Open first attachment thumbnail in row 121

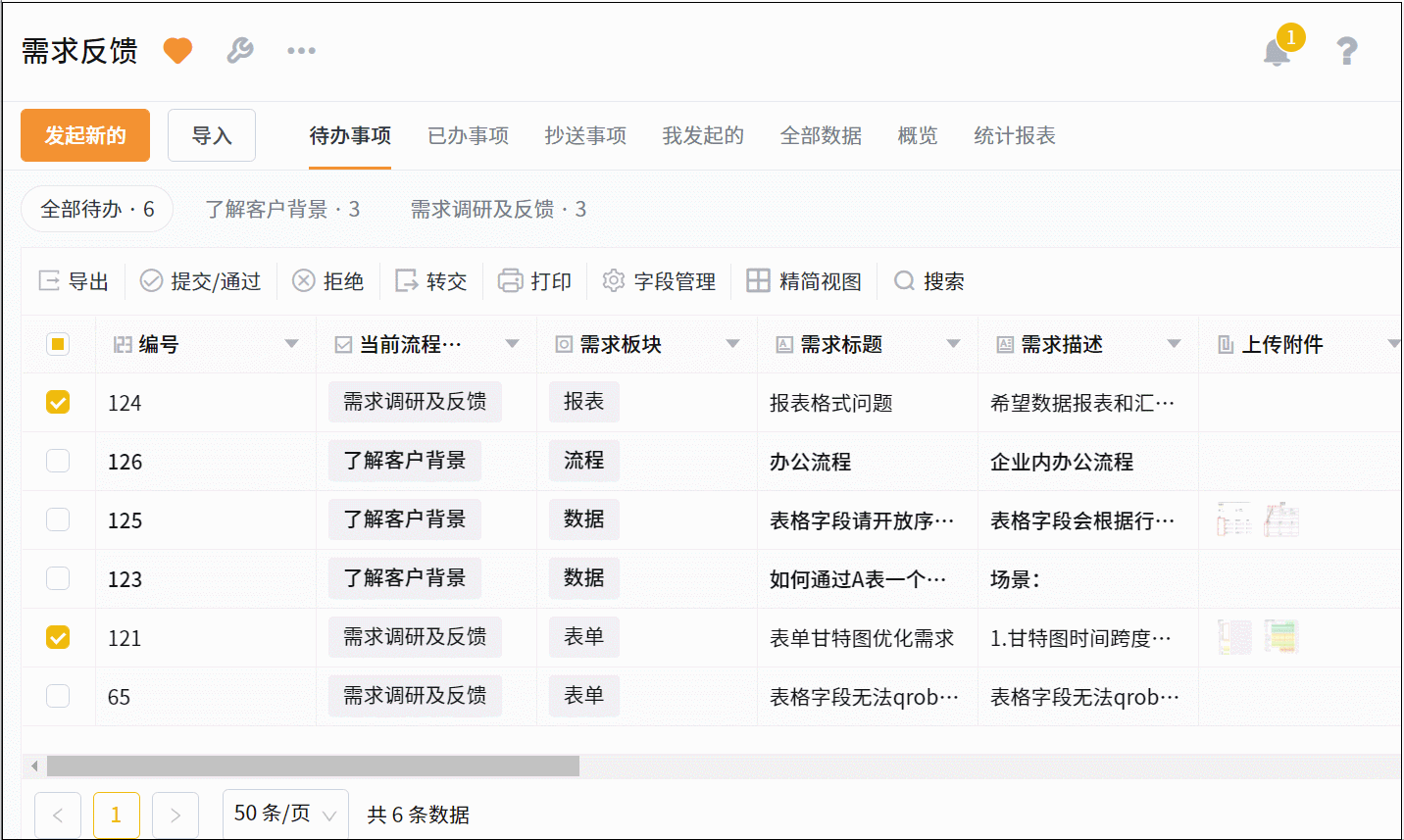click(x=1233, y=637)
